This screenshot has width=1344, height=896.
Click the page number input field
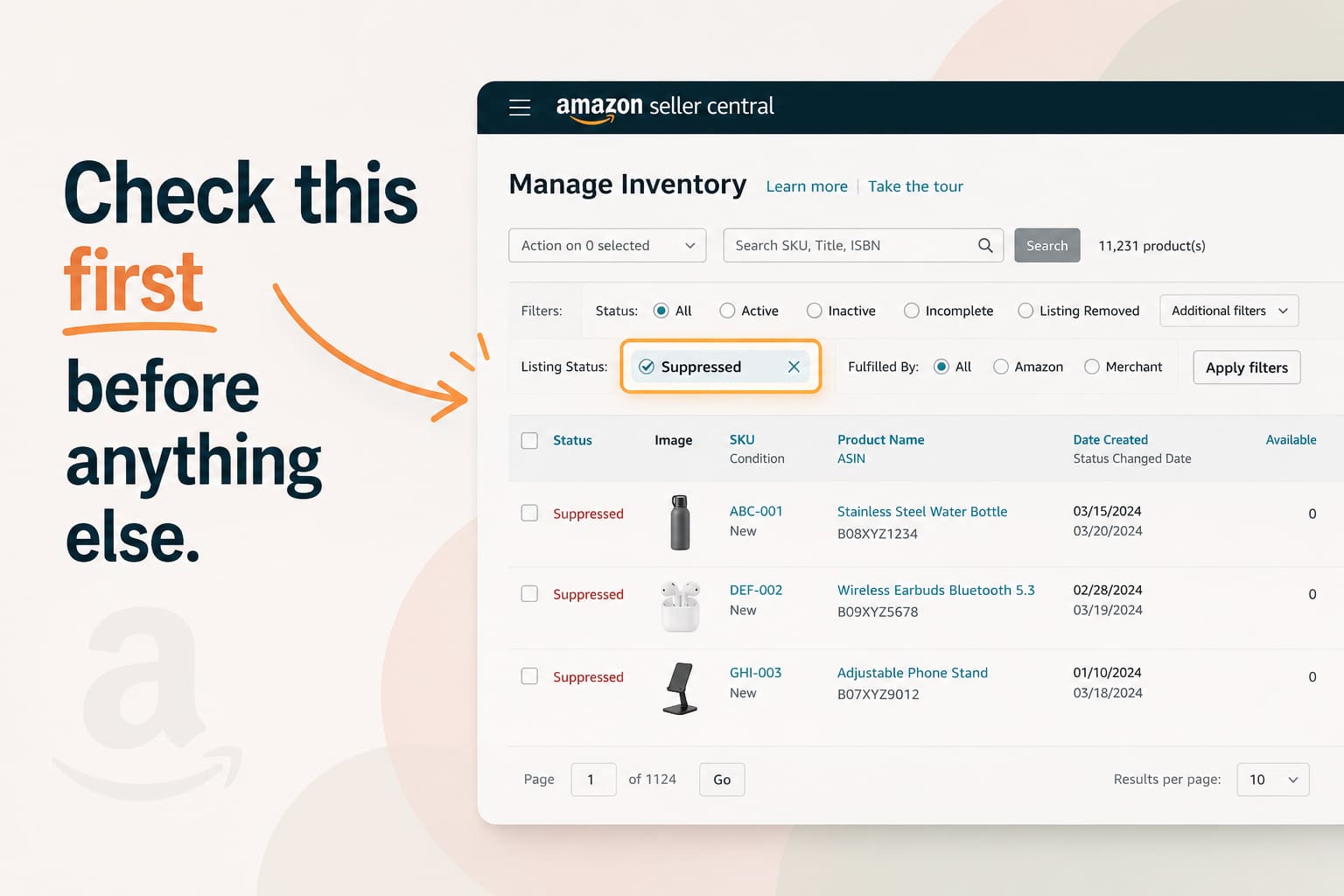(593, 780)
